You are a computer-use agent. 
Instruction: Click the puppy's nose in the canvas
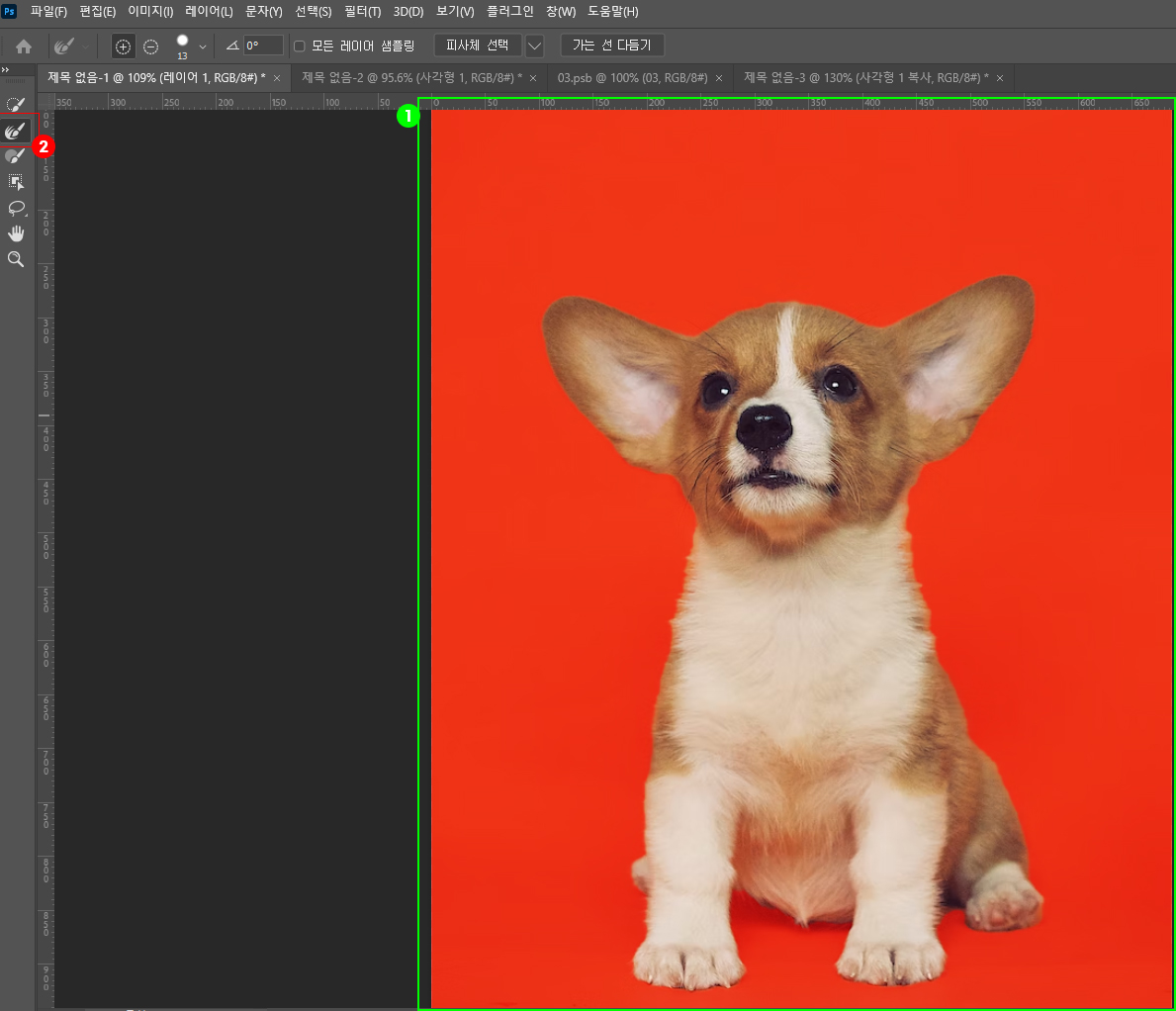[764, 427]
